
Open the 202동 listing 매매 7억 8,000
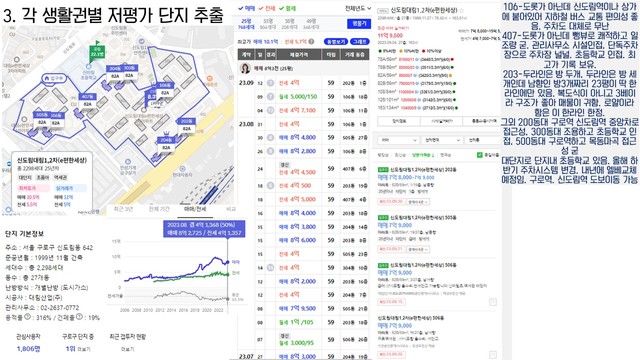pyautogui.click(x=406, y=177)
